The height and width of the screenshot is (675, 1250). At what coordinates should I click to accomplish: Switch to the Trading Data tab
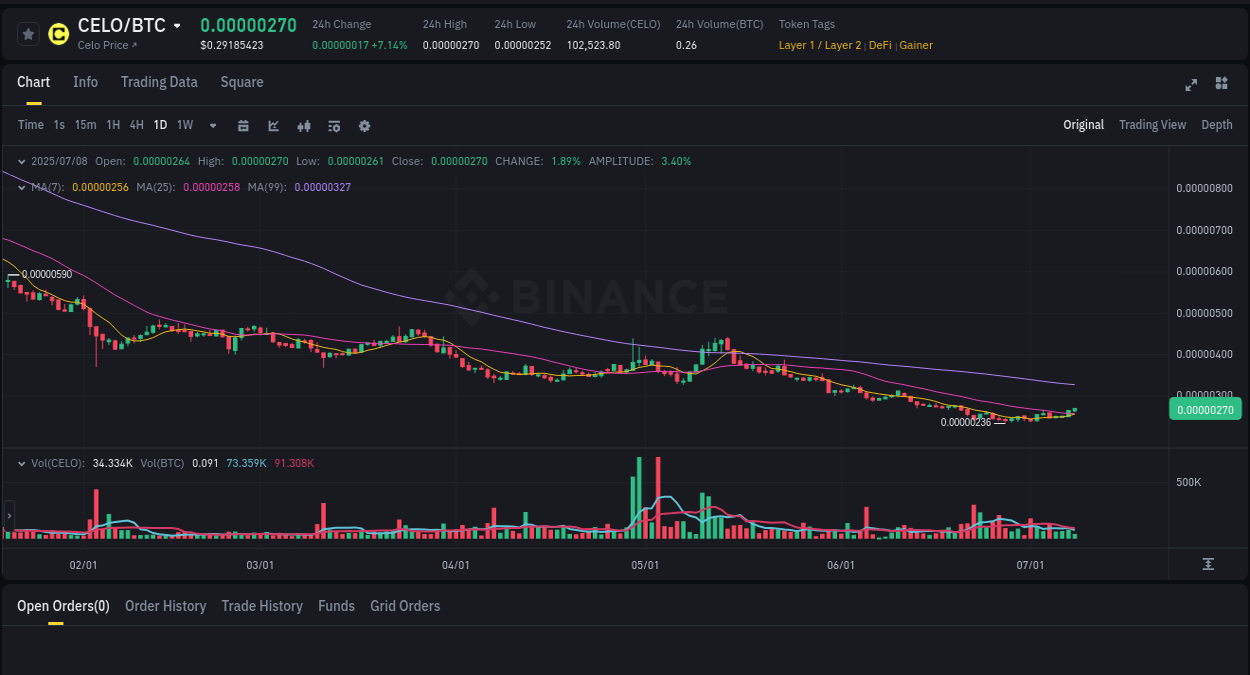(x=159, y=82)
